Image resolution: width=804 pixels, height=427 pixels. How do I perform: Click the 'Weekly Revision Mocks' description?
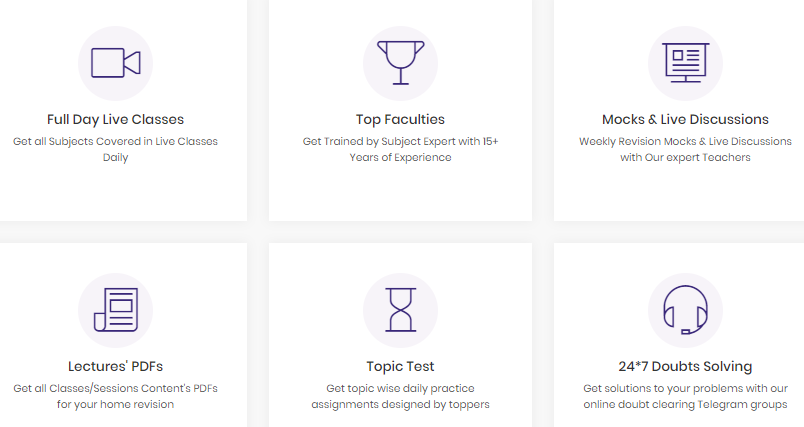click(686, 149)
